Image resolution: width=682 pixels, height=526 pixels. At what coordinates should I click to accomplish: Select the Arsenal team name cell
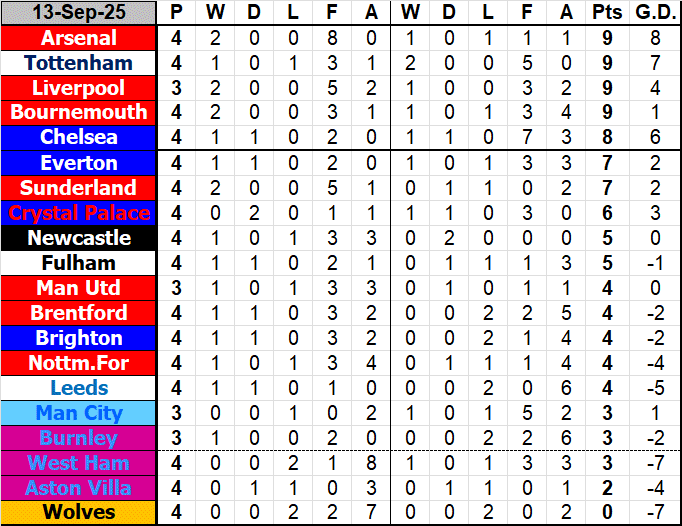point(79,38)
